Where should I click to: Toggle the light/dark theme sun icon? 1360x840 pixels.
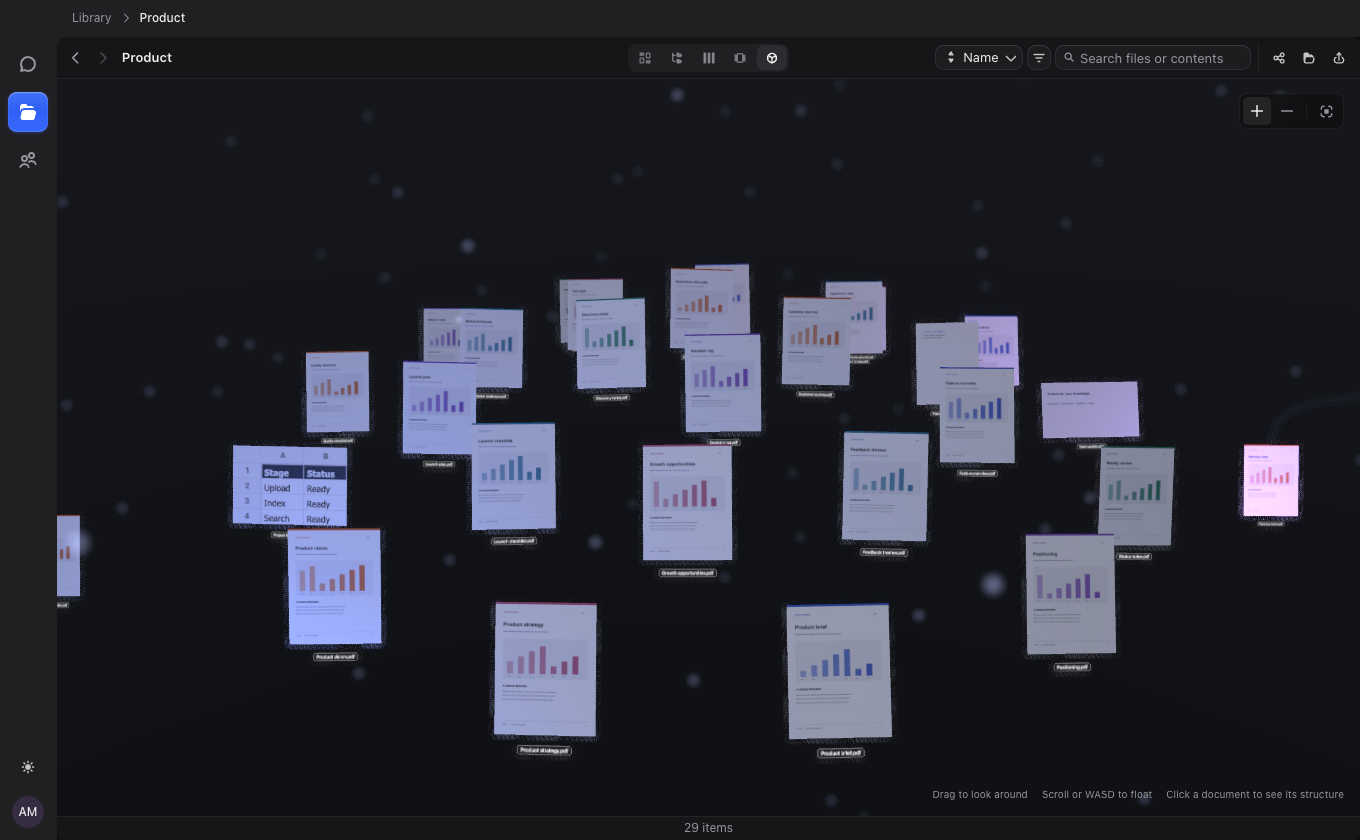tap(28, 767)
